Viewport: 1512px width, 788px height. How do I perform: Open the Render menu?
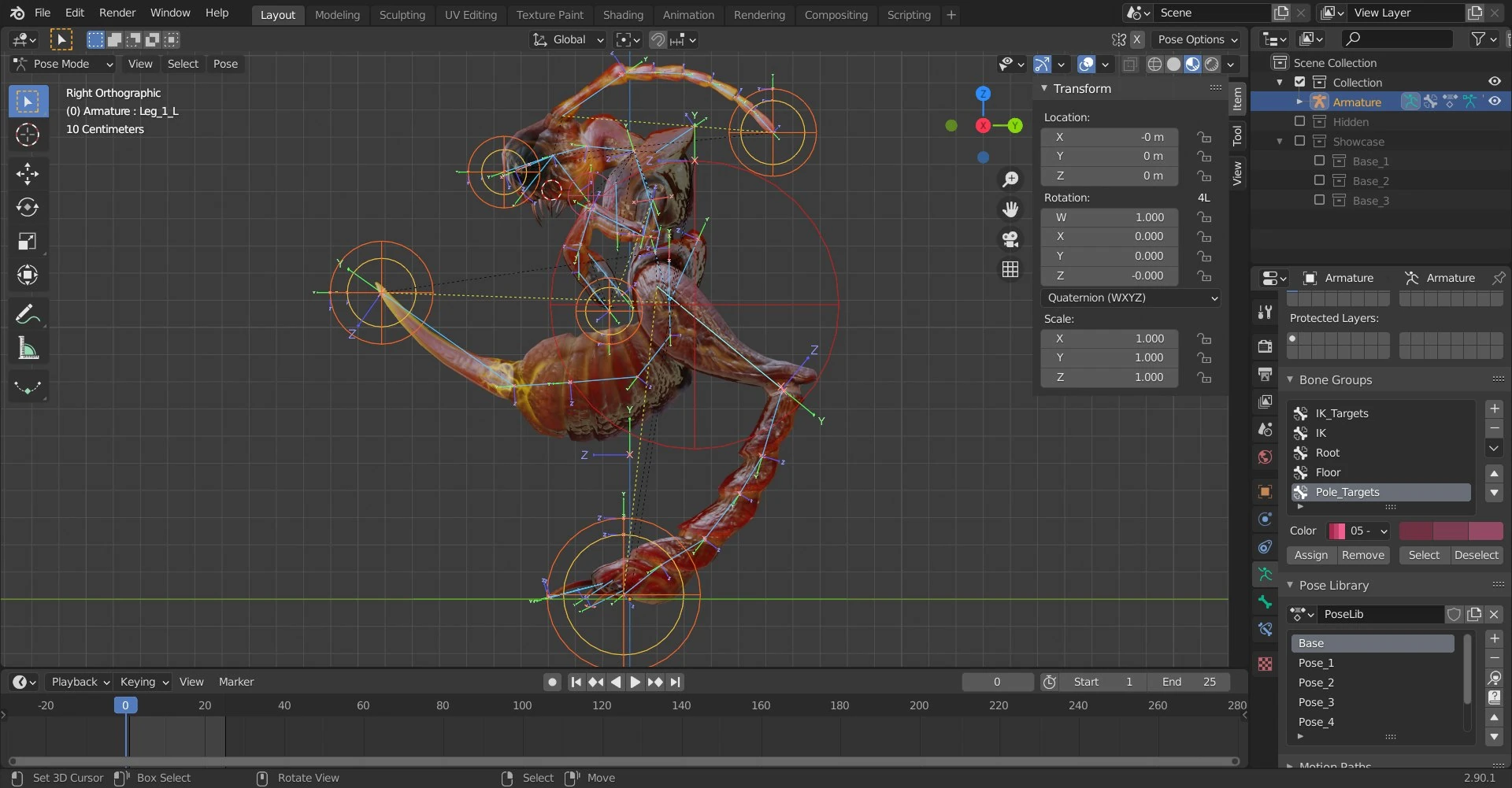click(117, 13)
